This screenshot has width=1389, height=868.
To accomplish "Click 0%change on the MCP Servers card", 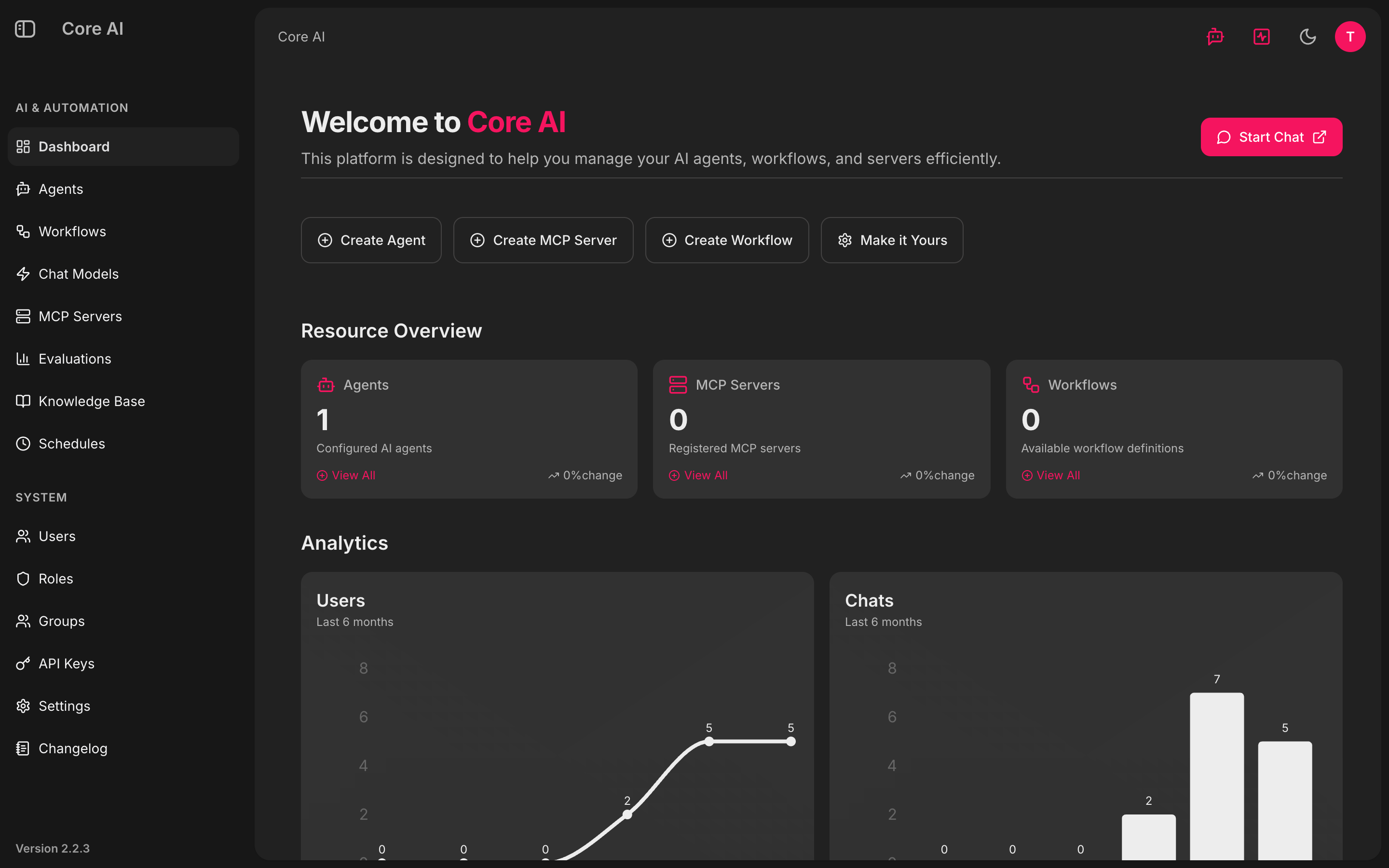I will pyautogui.click(x=937, y=475).
